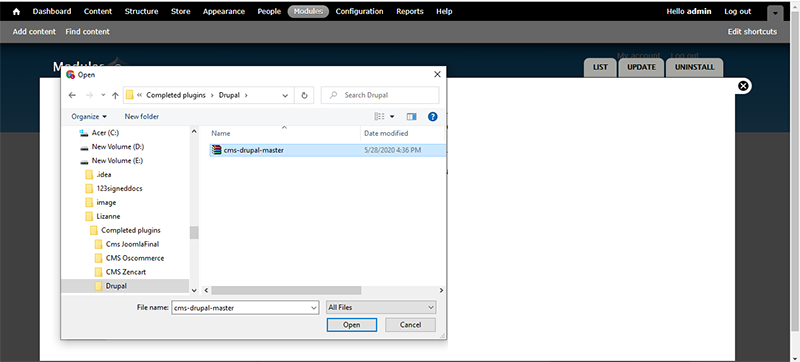Open the file dialog help icon

[x=433, y=117]
